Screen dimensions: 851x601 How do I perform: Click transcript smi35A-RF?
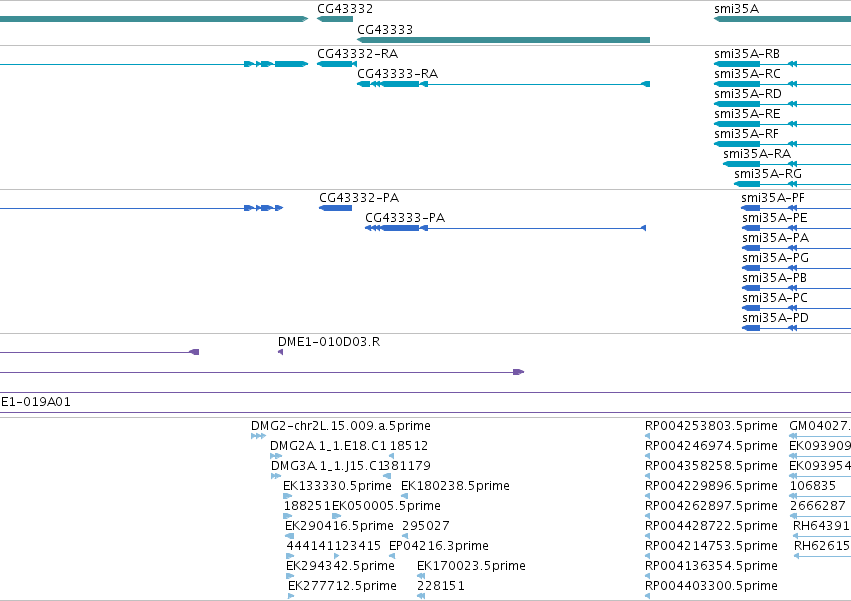tap(746, 134)
